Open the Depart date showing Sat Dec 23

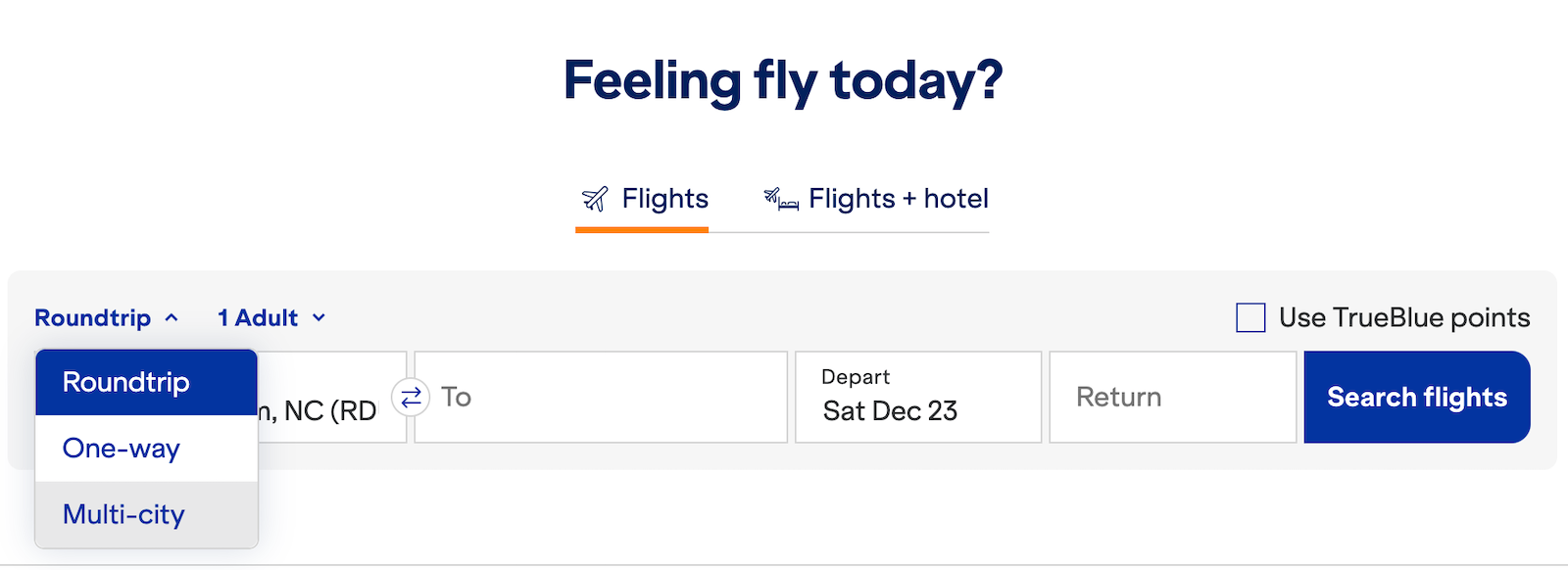917,397
